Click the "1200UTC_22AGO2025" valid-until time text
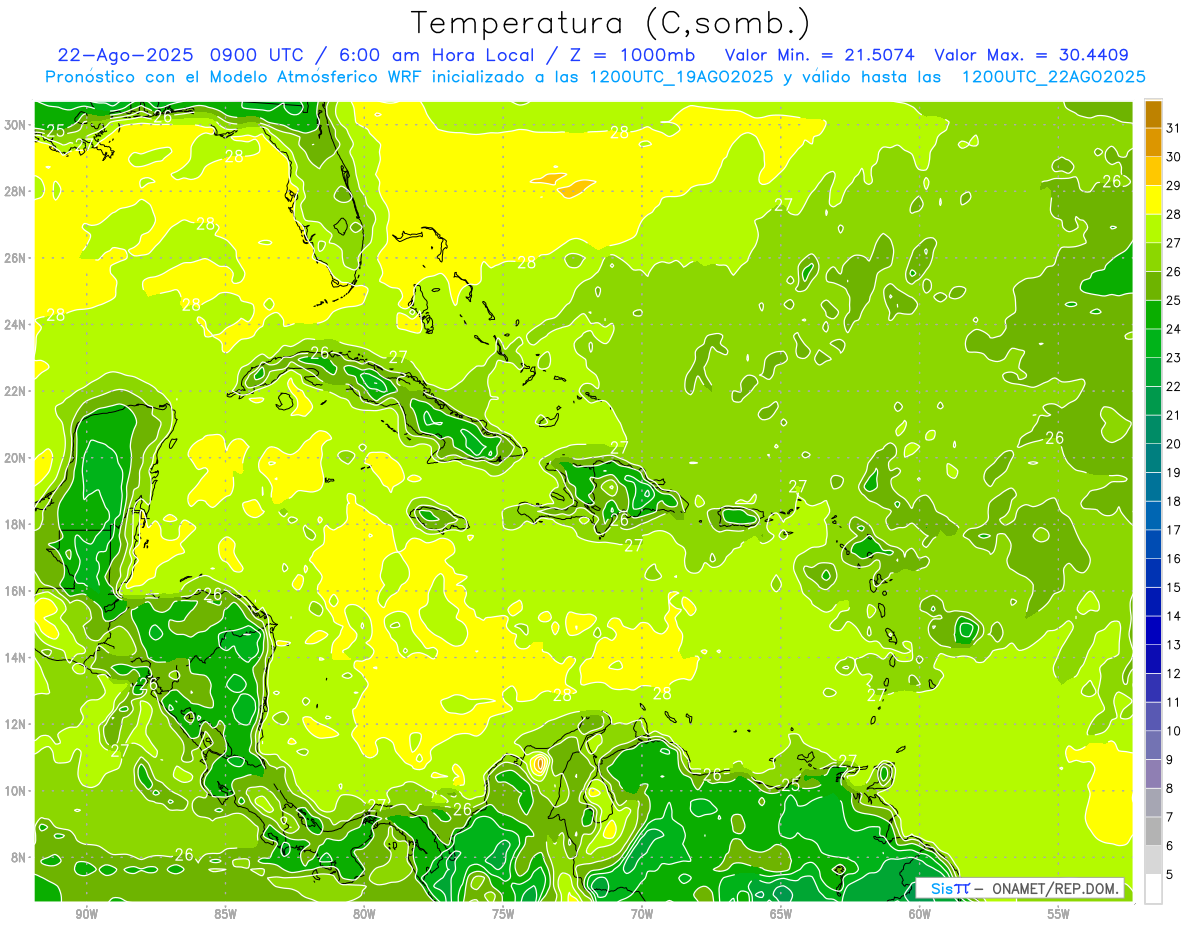Viewport: 1200px width, 927px height. (1053, 77)
